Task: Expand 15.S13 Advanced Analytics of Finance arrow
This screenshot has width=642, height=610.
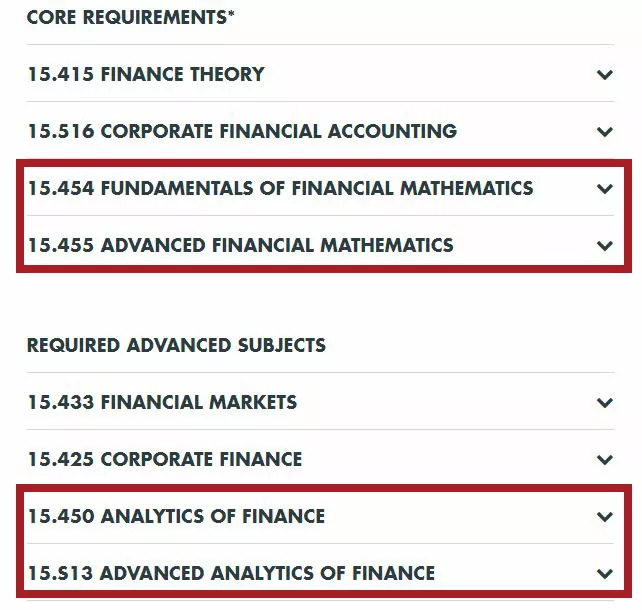Action: point(604,574)
